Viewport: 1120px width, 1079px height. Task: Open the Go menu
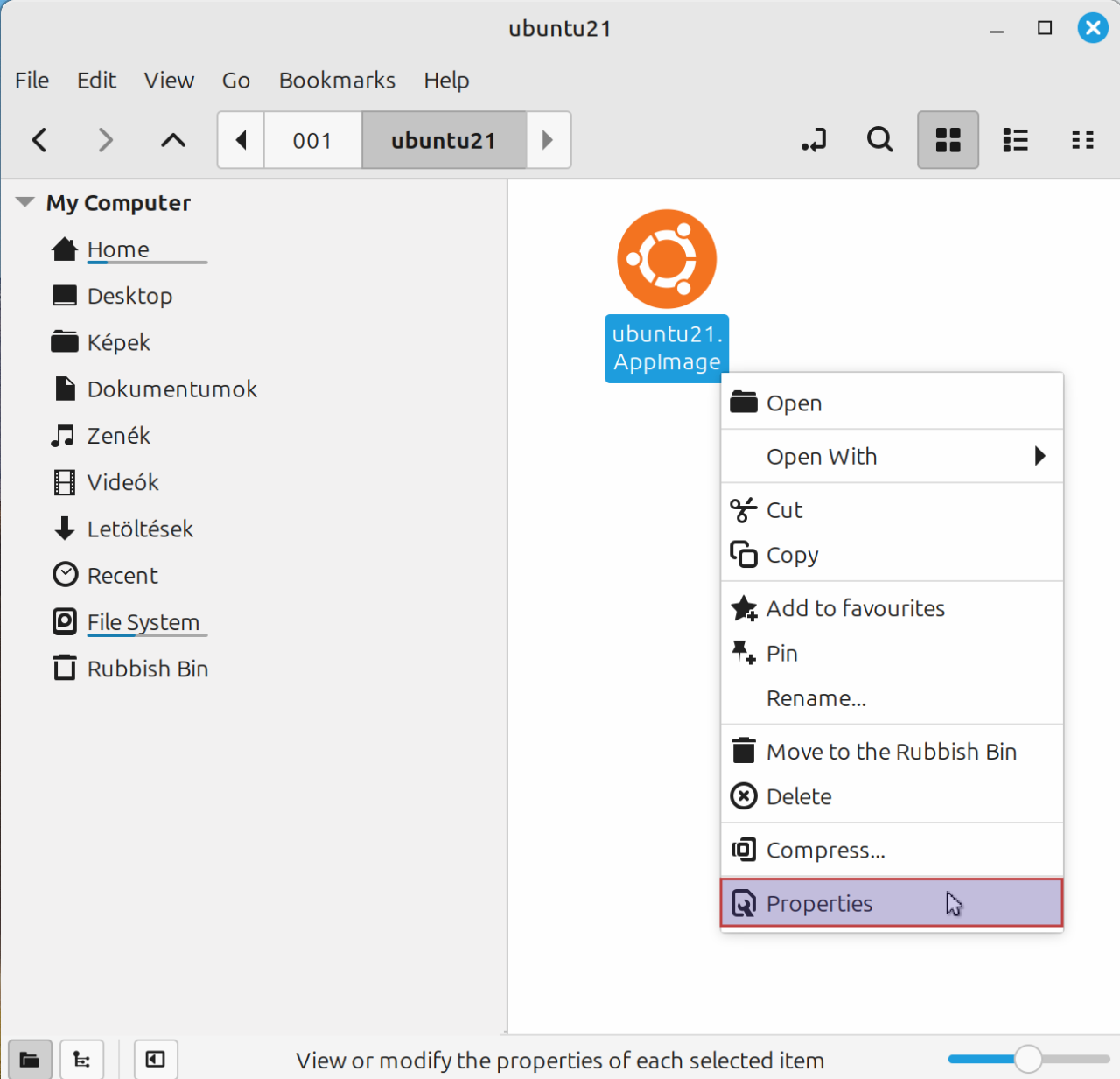236,81
